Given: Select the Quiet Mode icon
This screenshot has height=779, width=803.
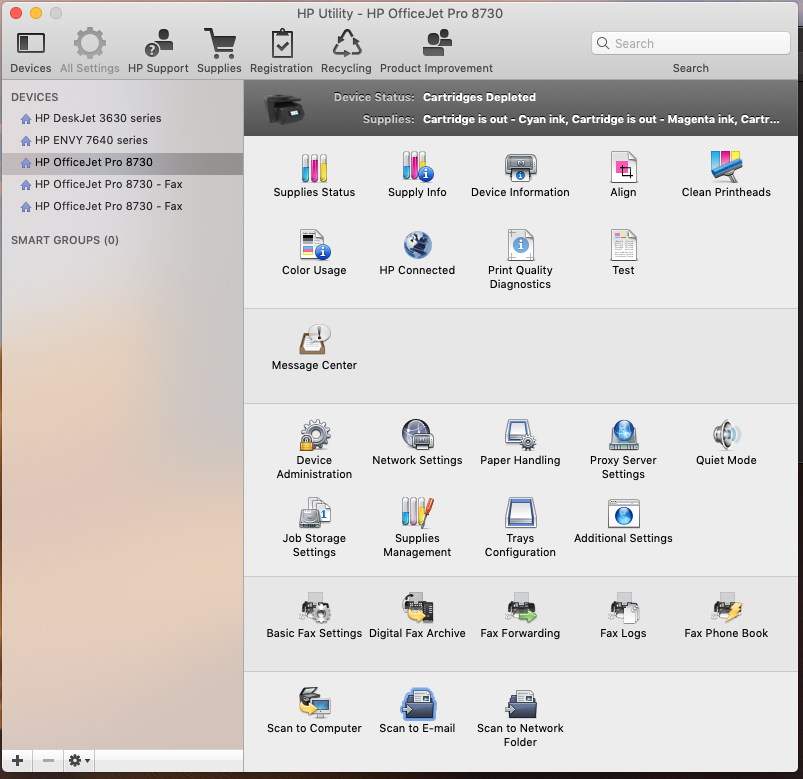Looking at the screenshot, I should coord(726,435).
